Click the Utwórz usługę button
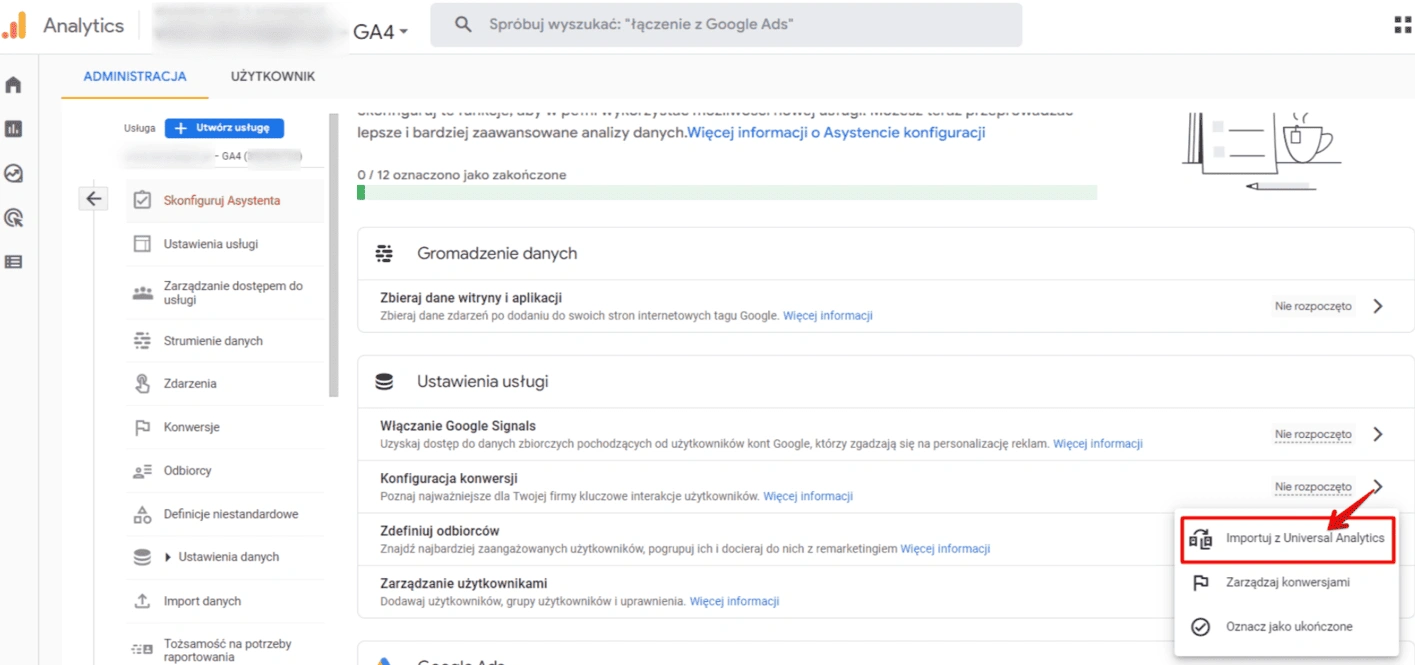This screenshot has width=1415, height=665. click(x=224, y=128)
